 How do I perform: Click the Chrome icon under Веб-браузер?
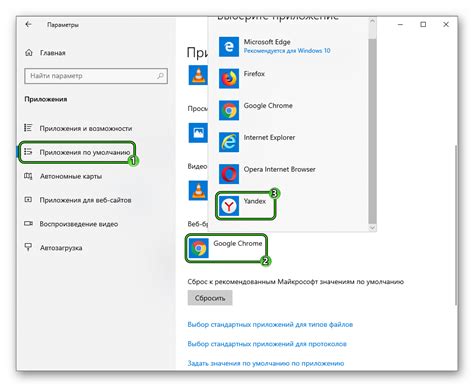(x=198, y=248)
